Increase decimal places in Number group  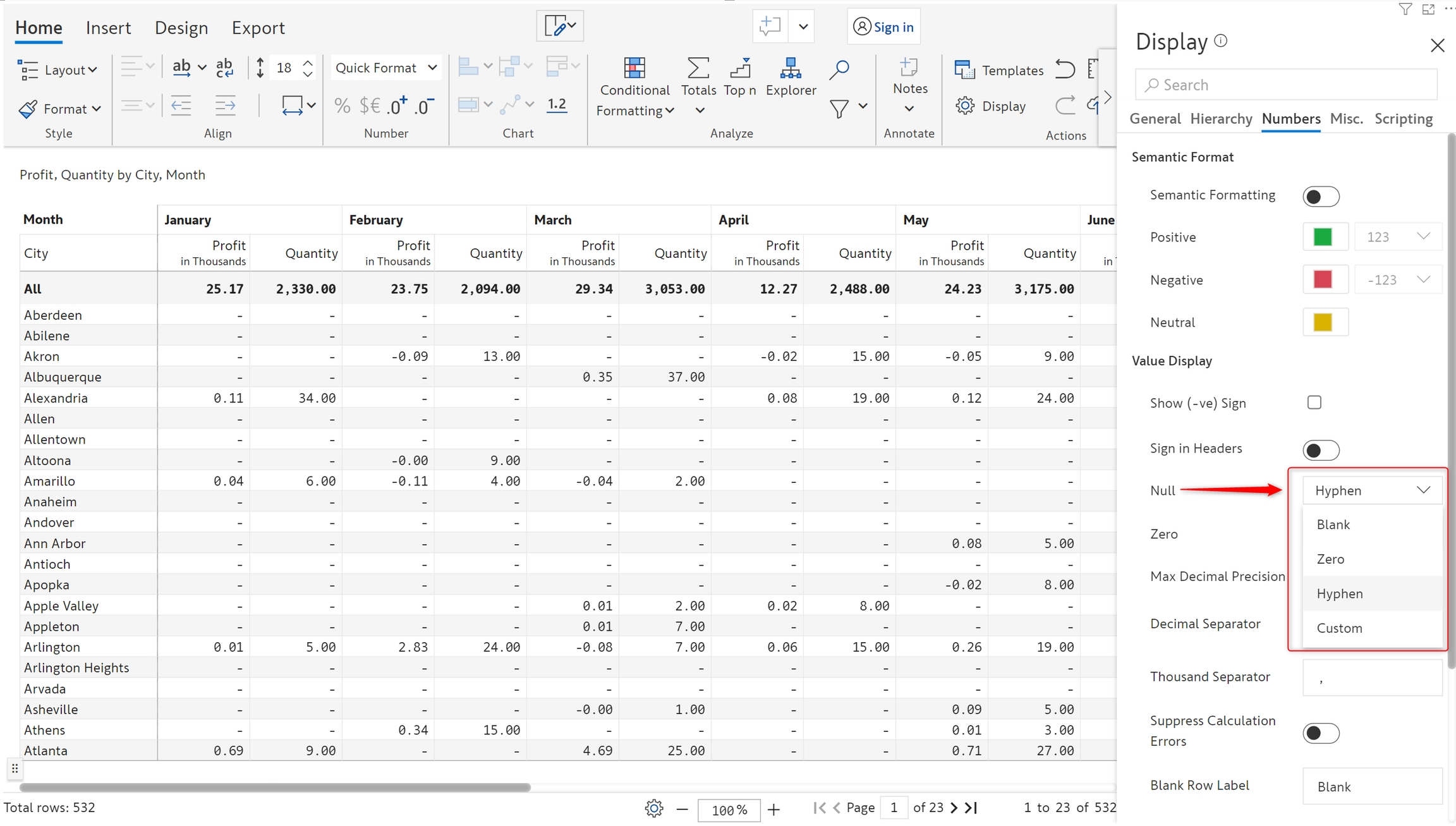397,106
